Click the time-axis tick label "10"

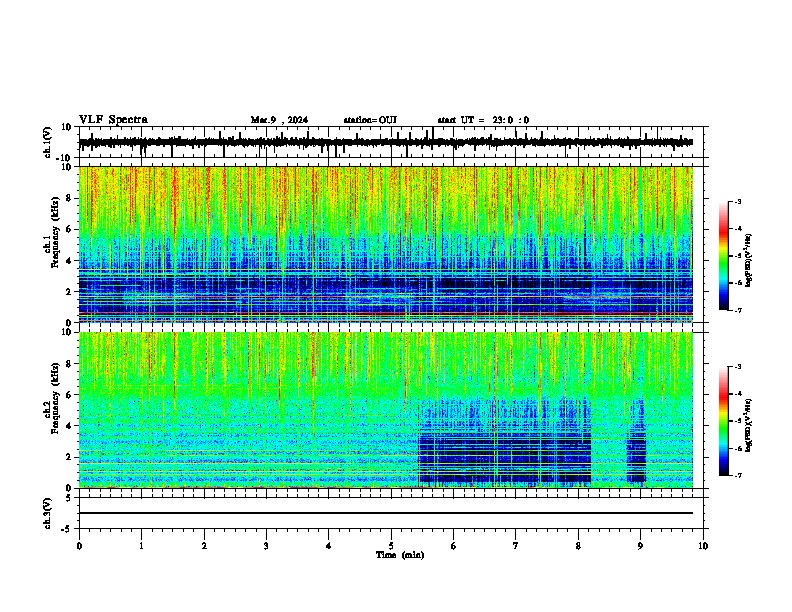point(703,546)
